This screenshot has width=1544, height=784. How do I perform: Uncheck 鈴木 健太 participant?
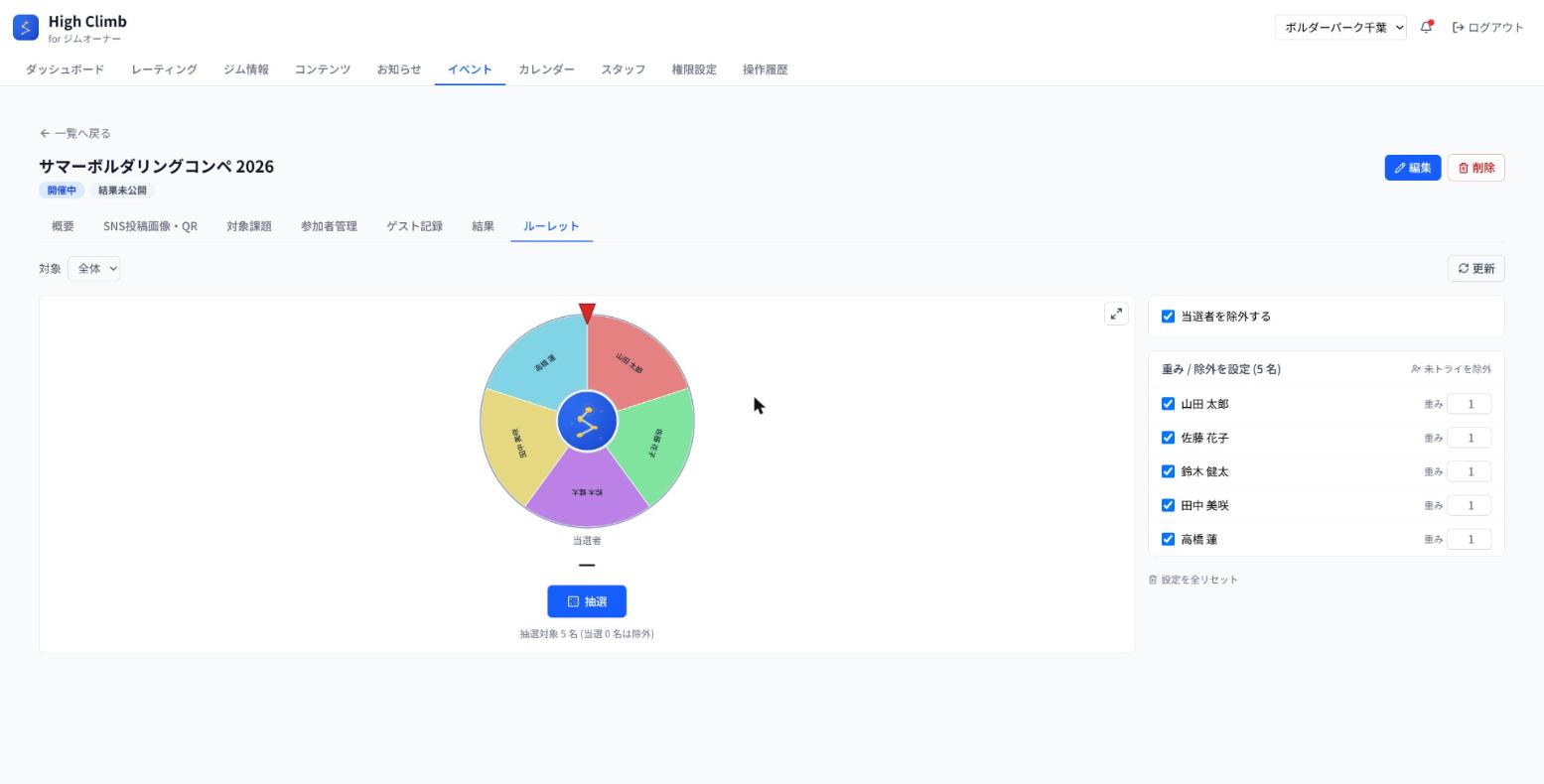pyautogui.click(x=1168, y=471)
